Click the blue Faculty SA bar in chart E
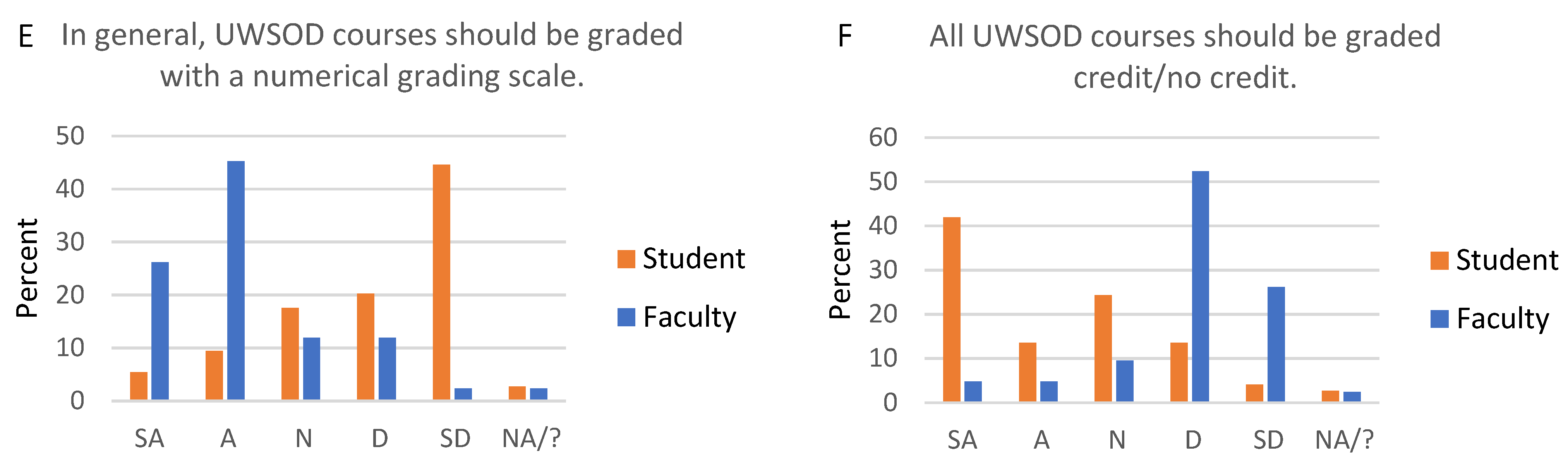 pyautogui.click(x=160, y=331)
